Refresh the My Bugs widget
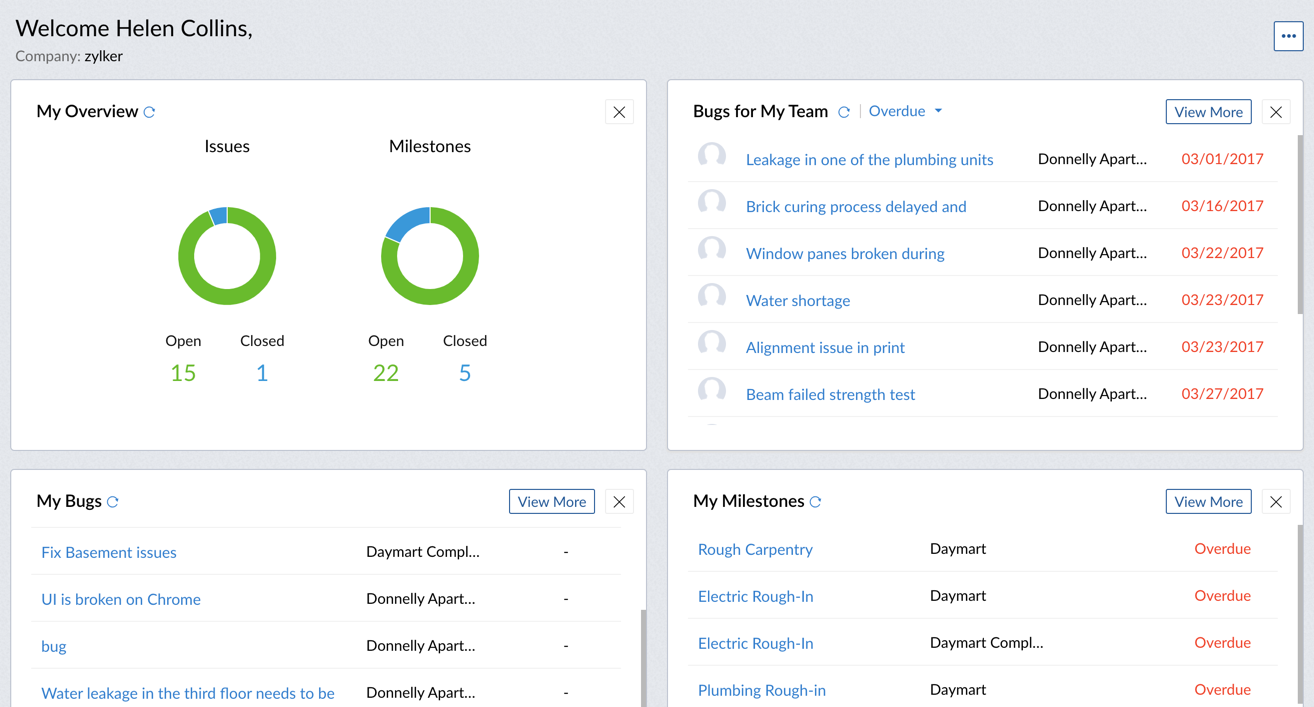 [x=113, y=502]
